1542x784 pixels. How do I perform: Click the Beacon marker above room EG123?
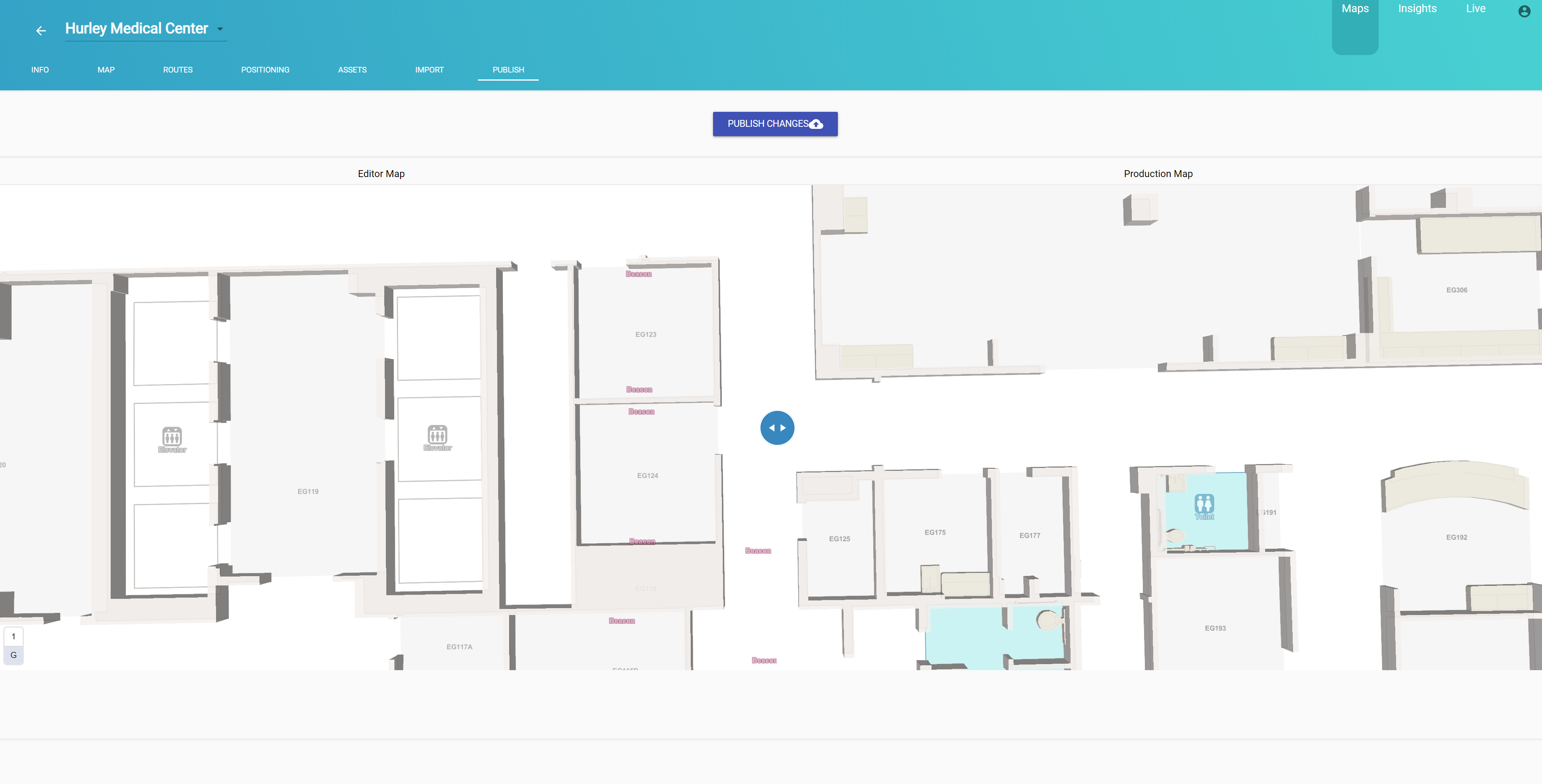639,274
